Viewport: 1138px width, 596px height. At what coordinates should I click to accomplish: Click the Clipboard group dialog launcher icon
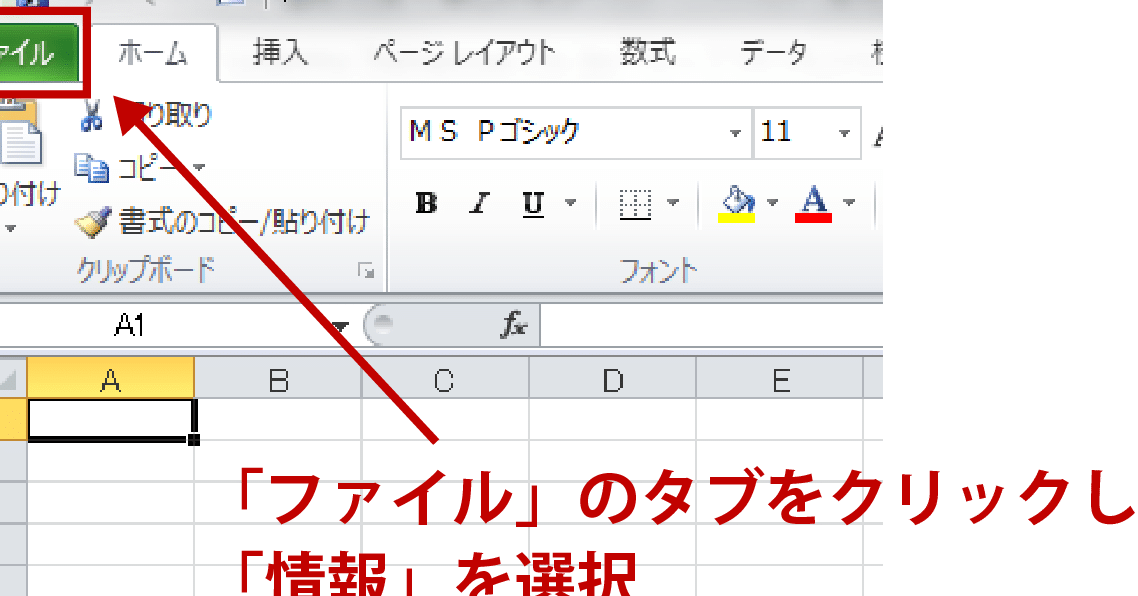pos(367,270)
